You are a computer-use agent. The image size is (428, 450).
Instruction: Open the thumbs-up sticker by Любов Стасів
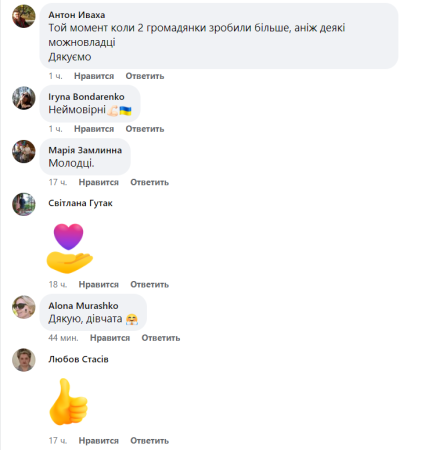(x=68, y=402)
